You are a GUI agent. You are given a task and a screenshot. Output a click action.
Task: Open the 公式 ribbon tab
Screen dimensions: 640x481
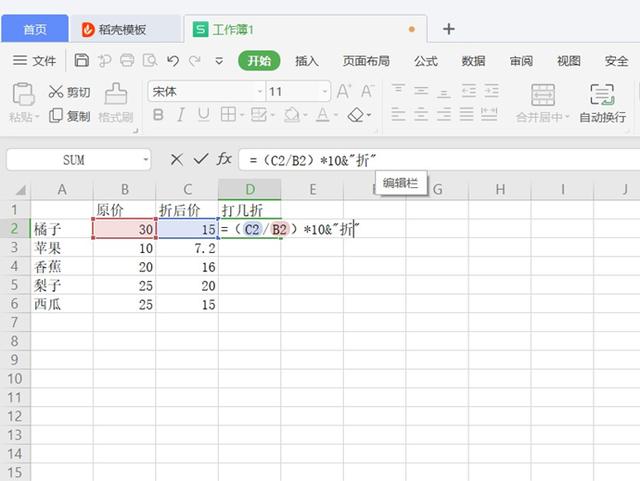pos(426,61)
